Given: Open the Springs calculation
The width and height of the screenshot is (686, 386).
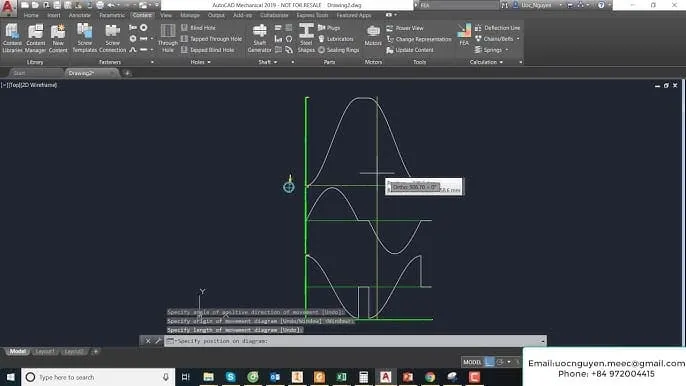Looking at the screenshot, I should (x=488, y=50).
